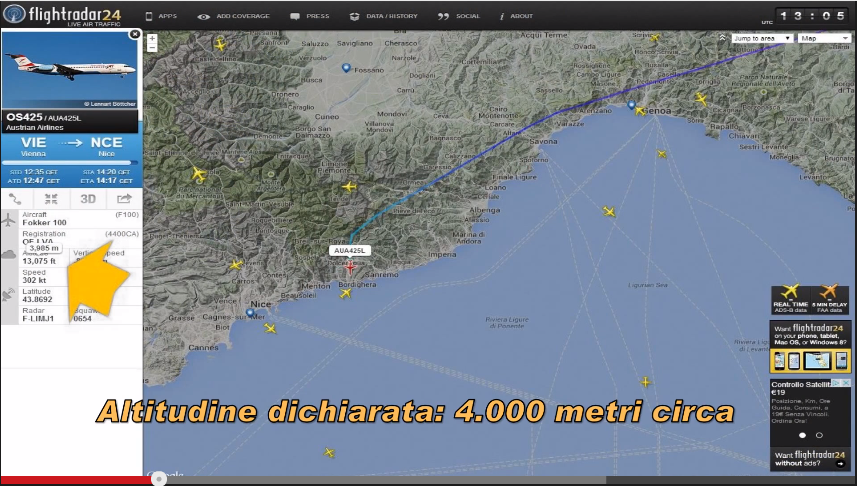Image resolution: width=857 pixels, height=486 pixels.
Task: Open the APPS menu
Action: (161, 16)
